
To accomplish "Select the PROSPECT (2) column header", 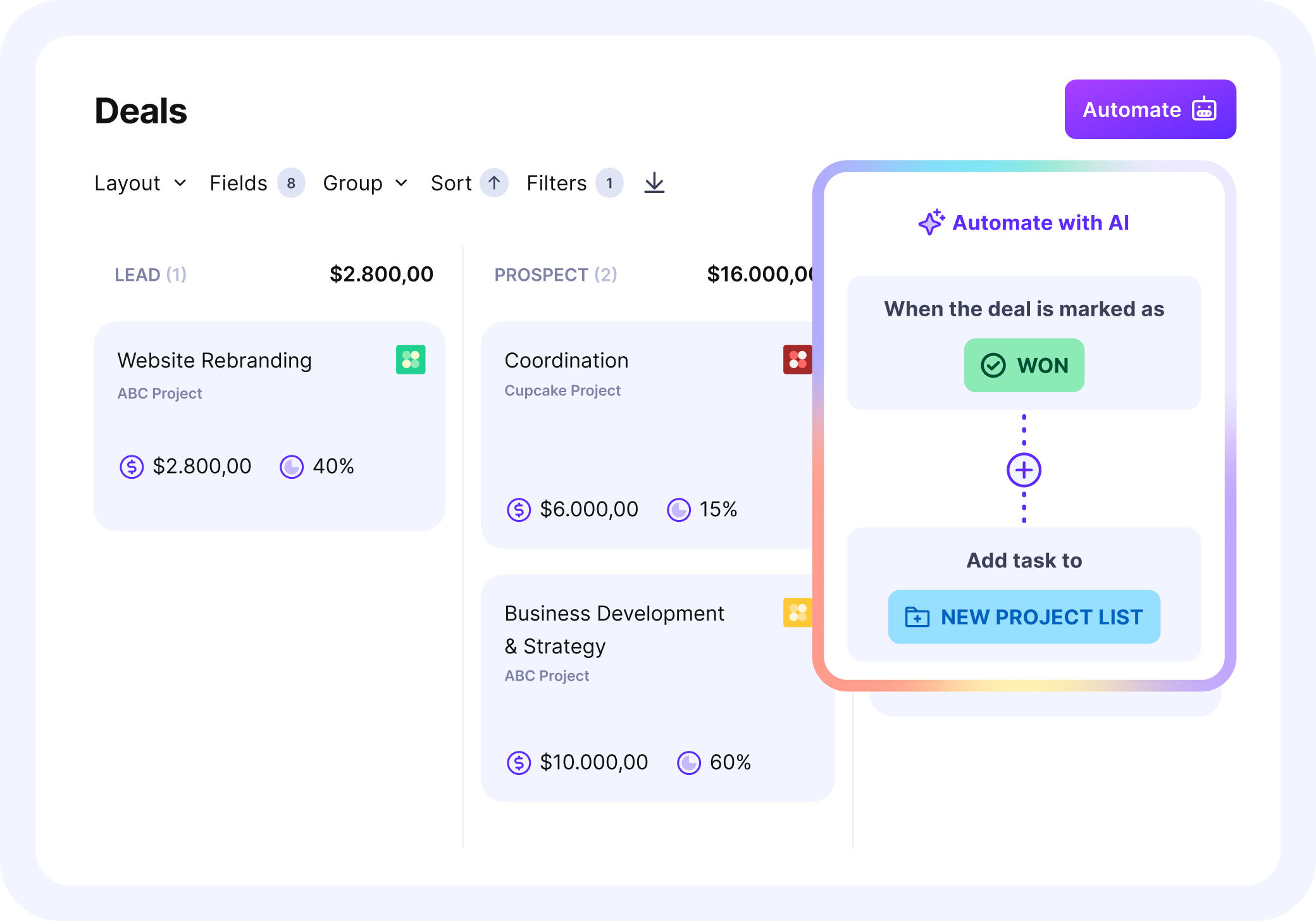I will click(x=556, y=275).
